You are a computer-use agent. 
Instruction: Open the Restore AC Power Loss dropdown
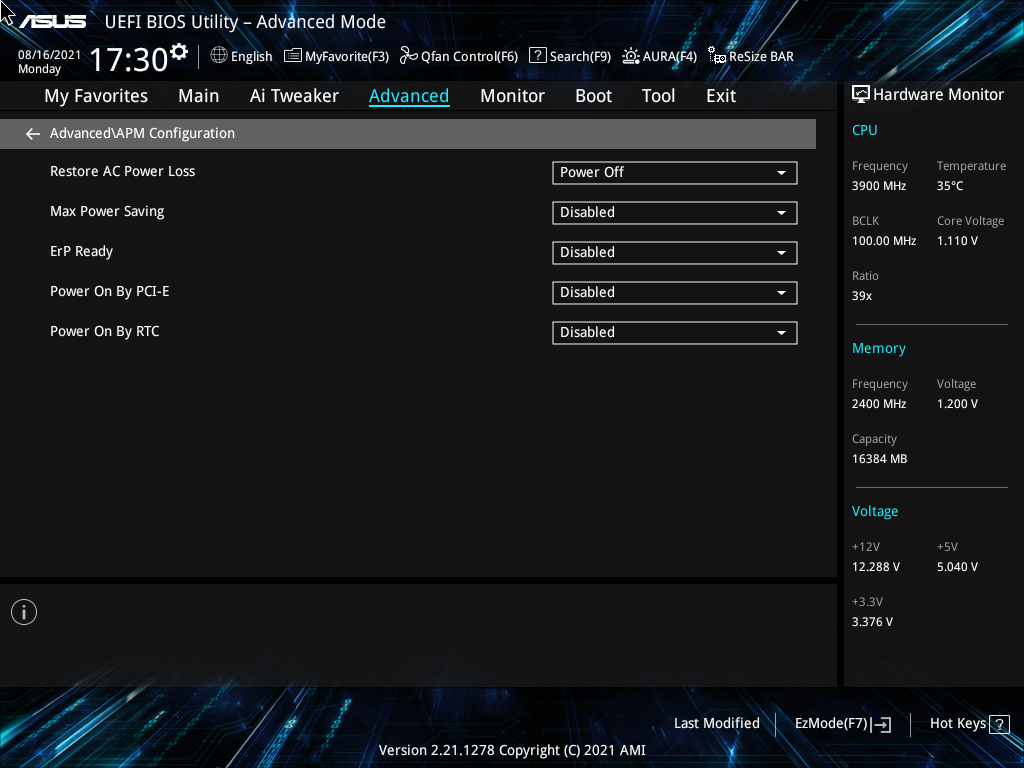coord(675,172)
